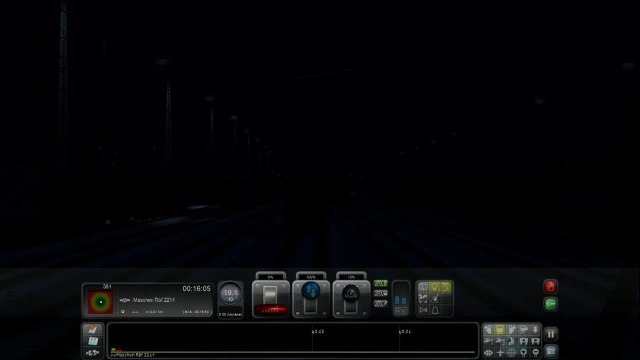Click the coupling icon at bottom left

click(x=93, y=353)
